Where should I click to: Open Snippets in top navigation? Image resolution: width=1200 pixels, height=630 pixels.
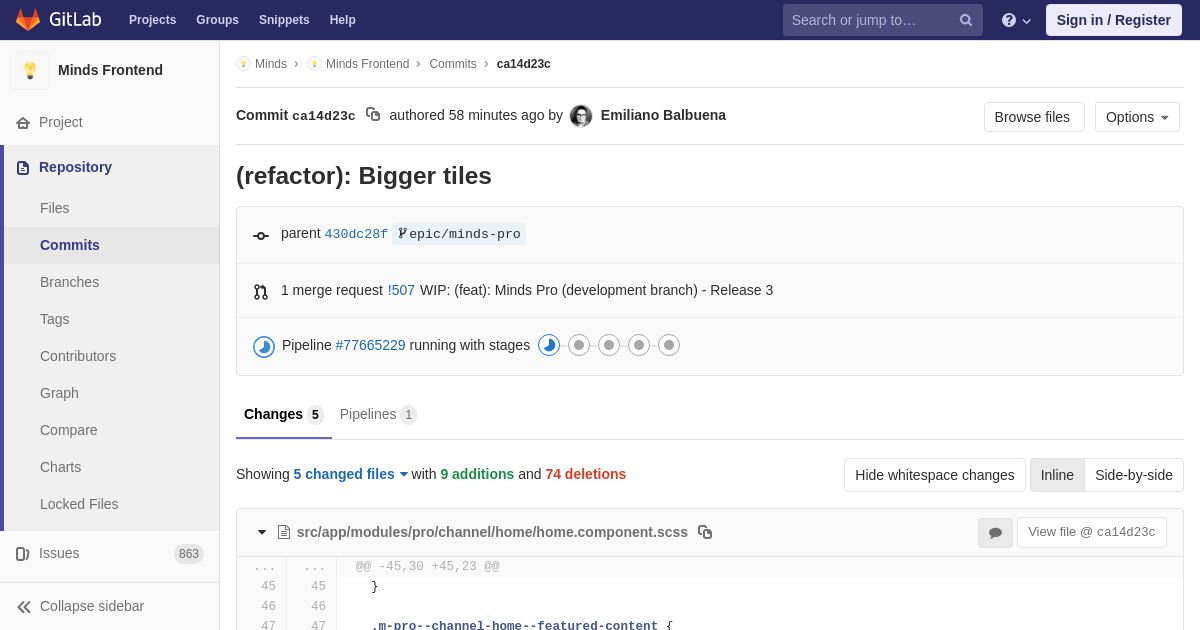(284, 20)
